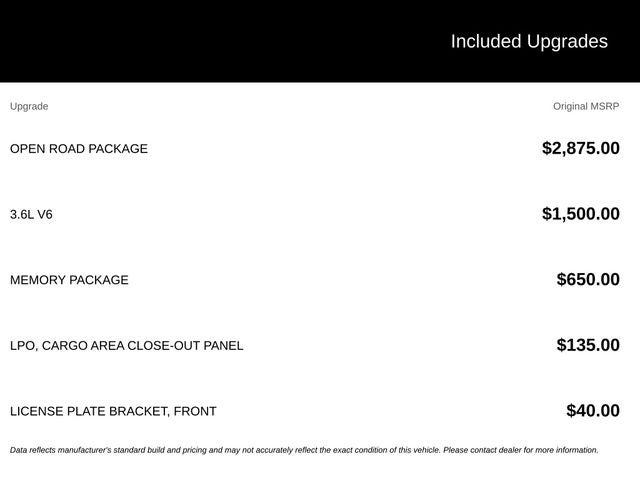
Task: Click the $40.00 price value
Action: (x=593, y=411)
